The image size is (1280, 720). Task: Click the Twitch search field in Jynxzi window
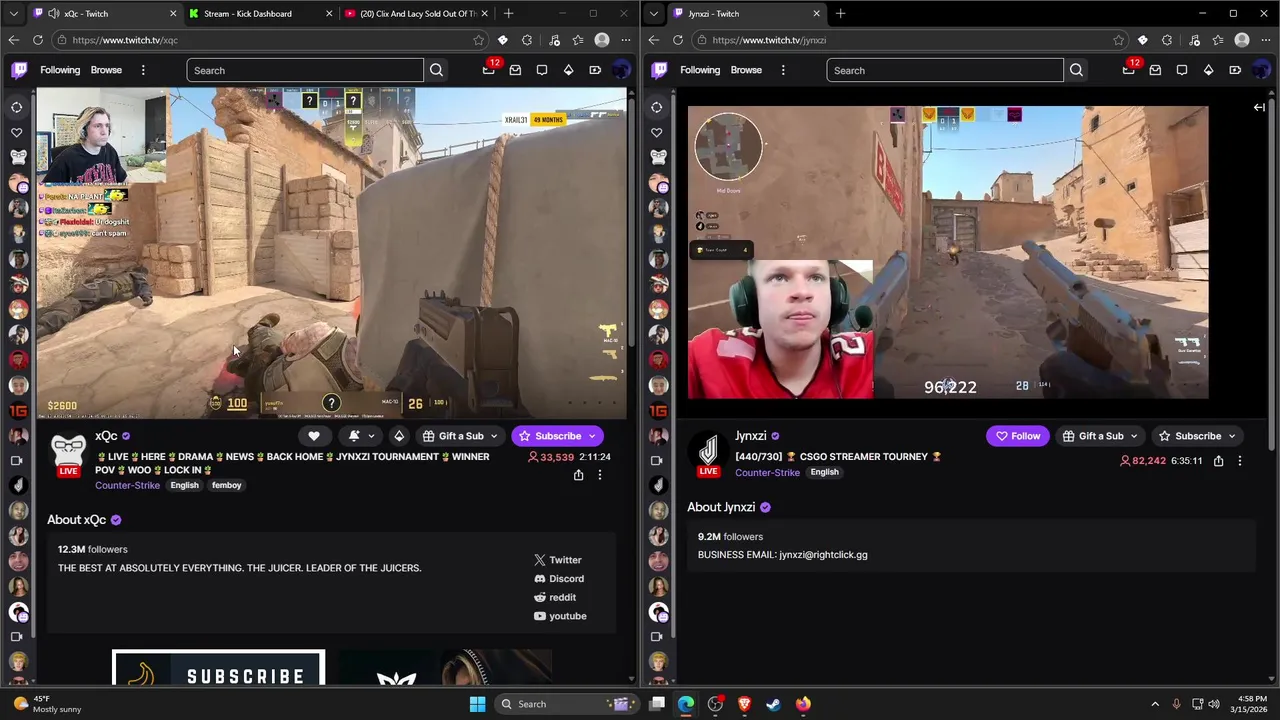[945, 70]
